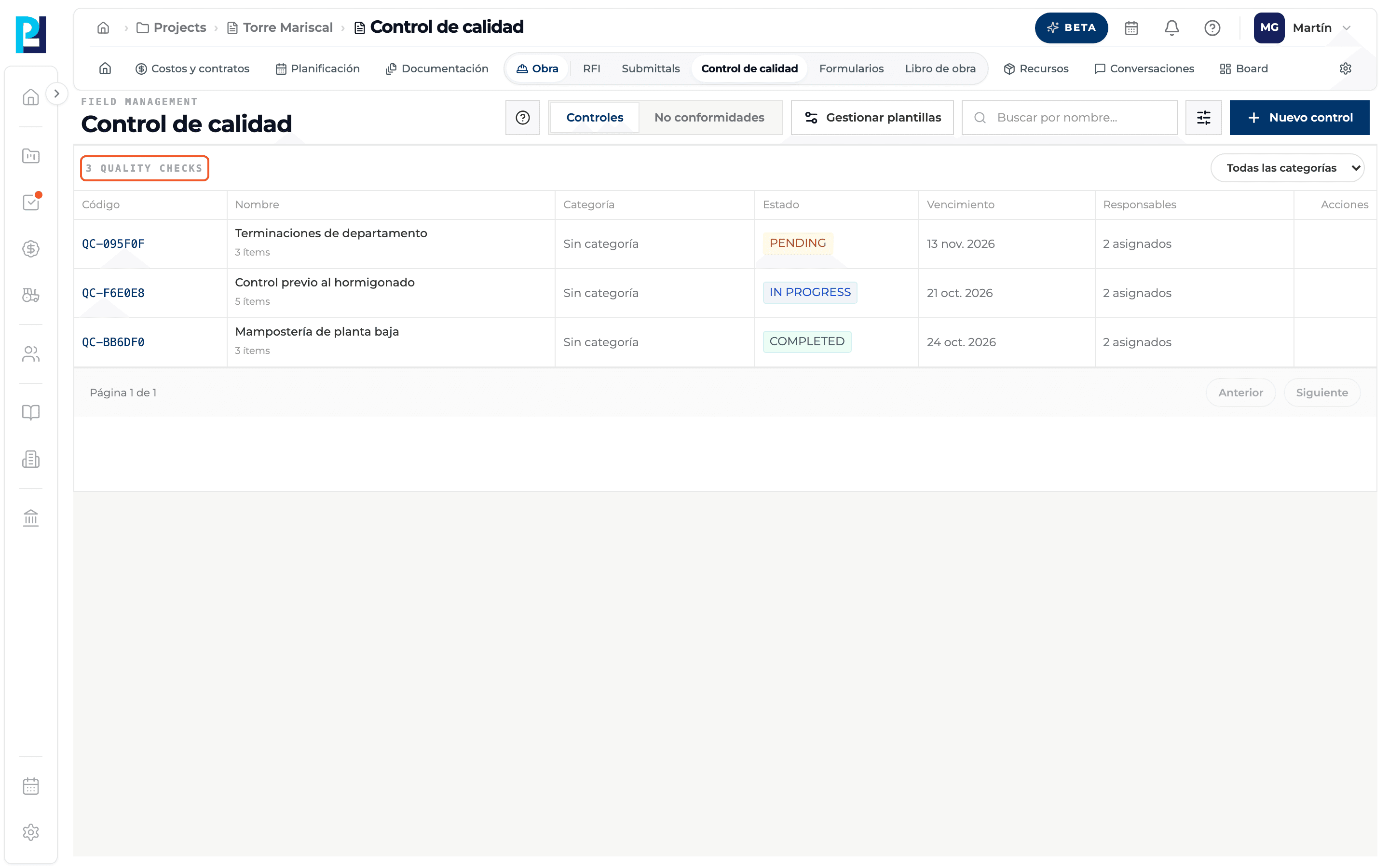Open sidebar tasks icon with red dot
Viewport: 1389px width, 868px height.
coord(31,202)
